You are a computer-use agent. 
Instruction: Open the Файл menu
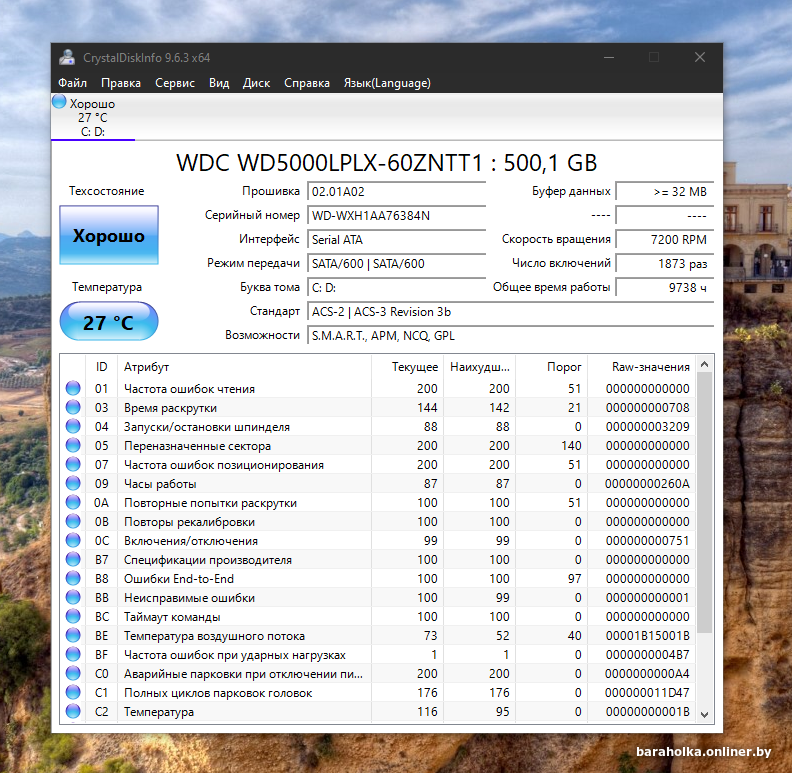click(72, 83)
